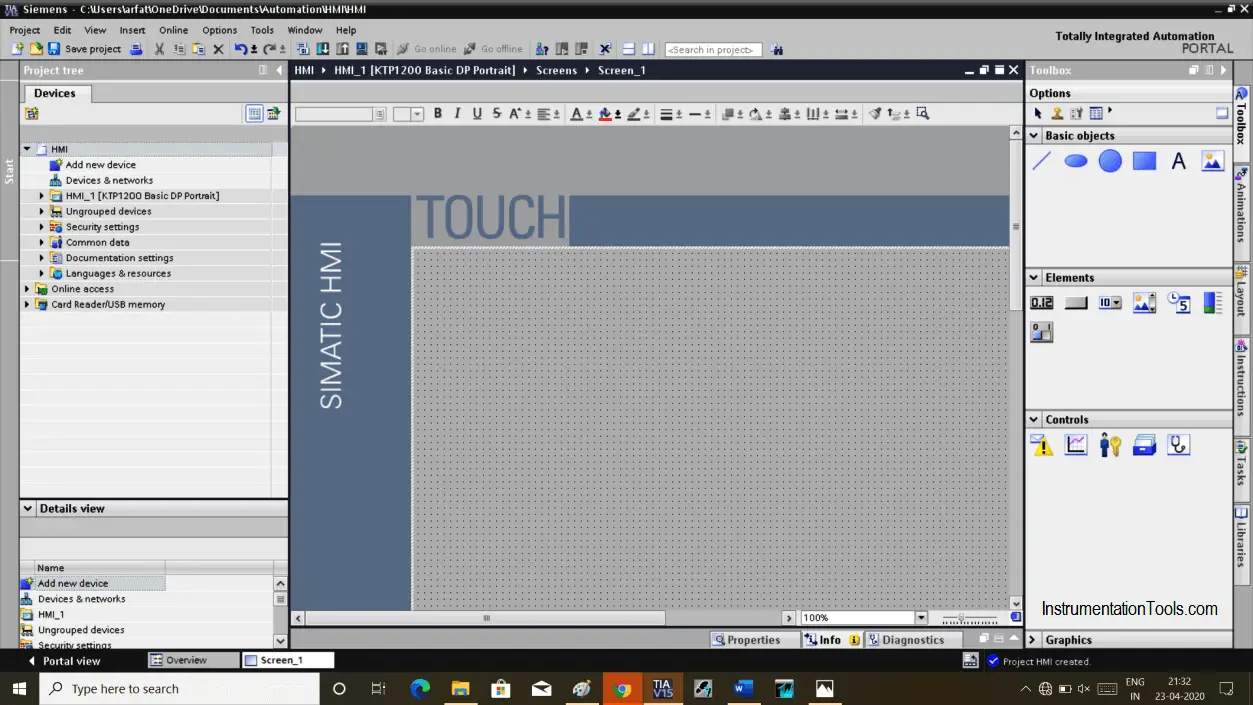
Task: Toggle strikethrough text formatting
Action: [497, 114]
